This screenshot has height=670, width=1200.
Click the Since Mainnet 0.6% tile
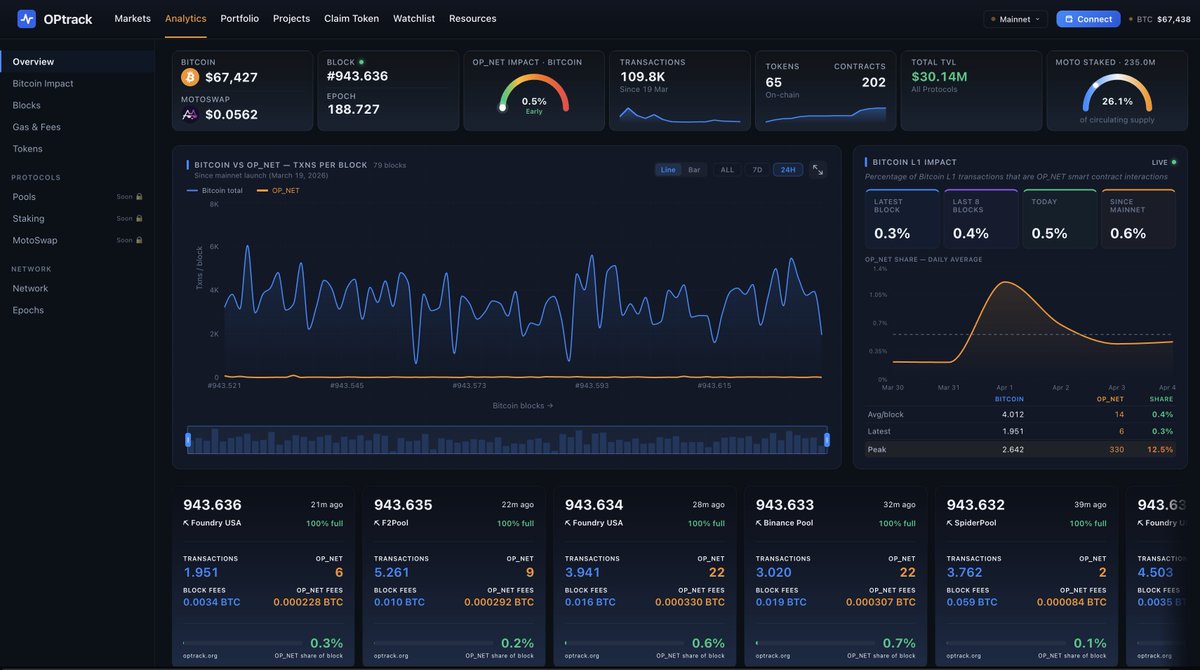[1138, 220]
